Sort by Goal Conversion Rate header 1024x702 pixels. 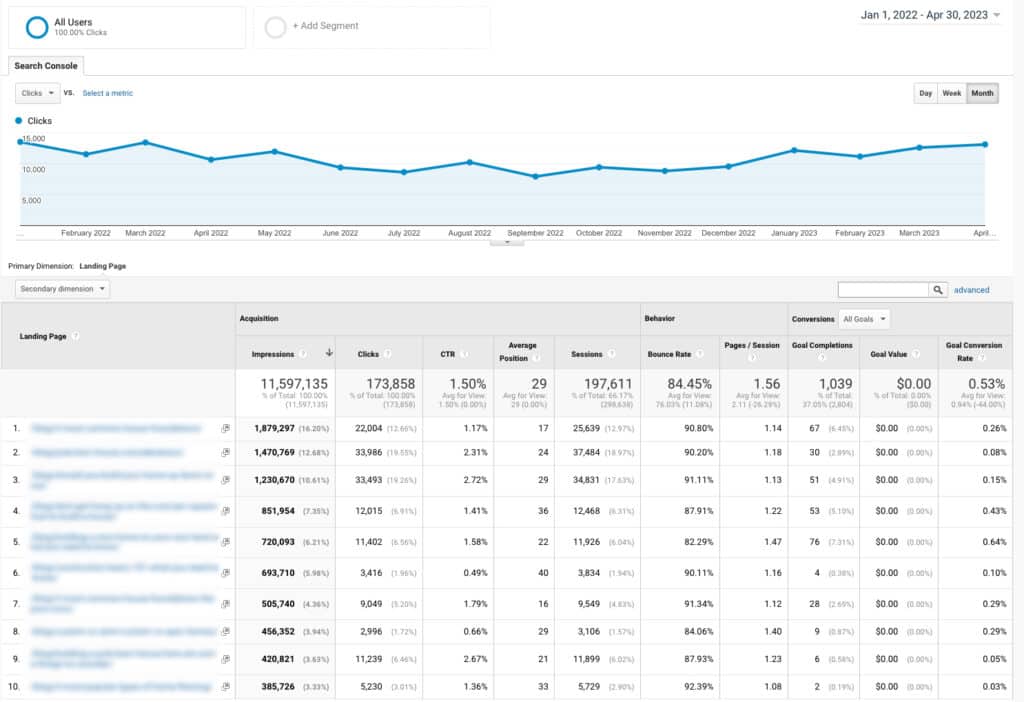point(974,352)
